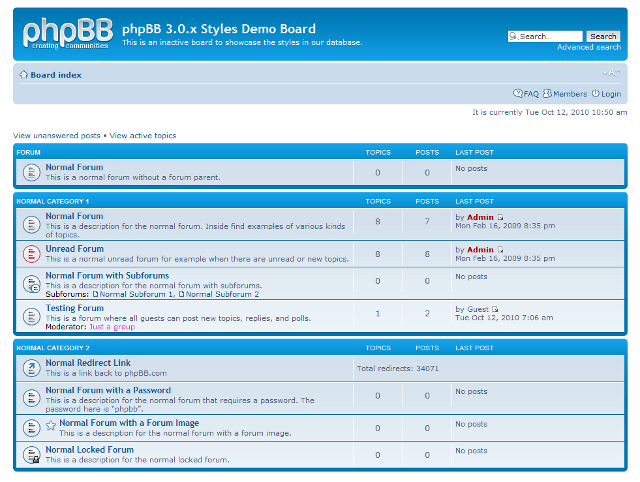Open Normal Forum with a Password title
The width and height of the screenshot is (640, 482).
[108, 390]
